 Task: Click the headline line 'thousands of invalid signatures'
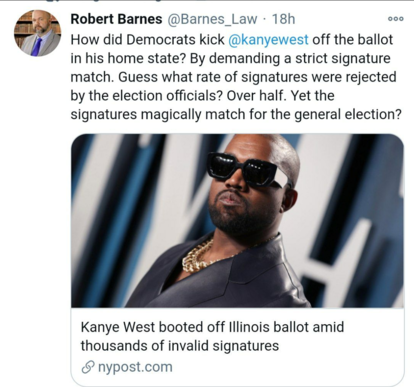pos(180,346)
